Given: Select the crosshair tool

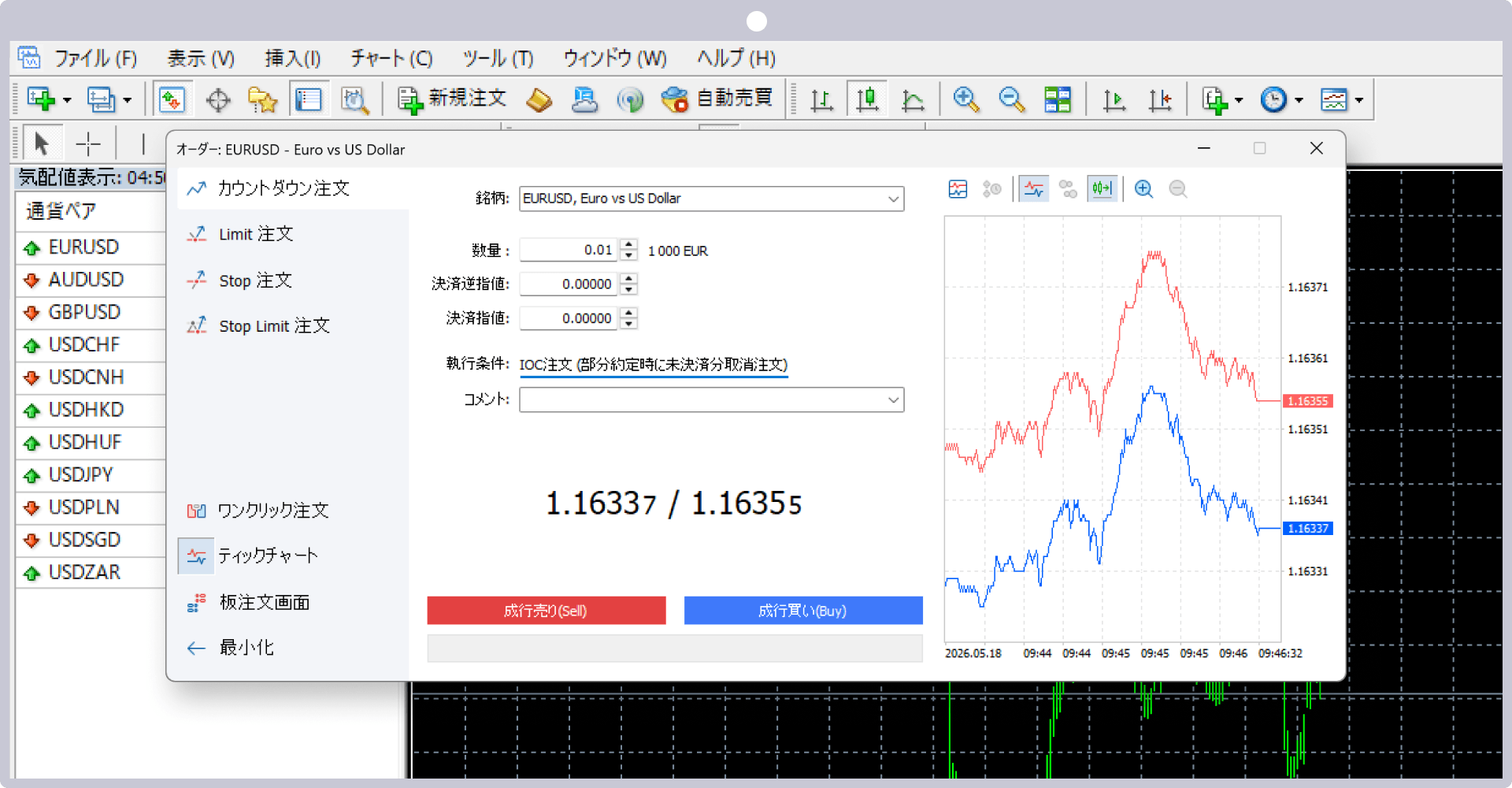Looking at the screenshot, I should click(88, 143).
